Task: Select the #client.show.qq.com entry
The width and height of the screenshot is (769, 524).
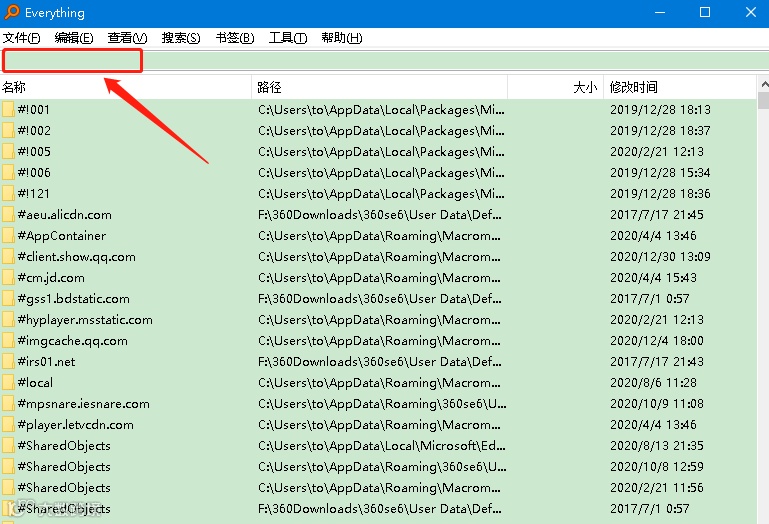Action: tap(76, 257)
